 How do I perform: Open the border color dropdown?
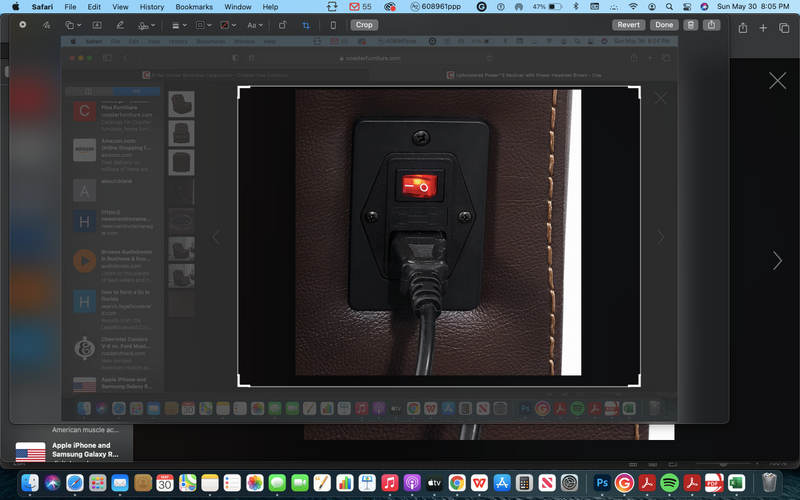click(x=202, y=25)
